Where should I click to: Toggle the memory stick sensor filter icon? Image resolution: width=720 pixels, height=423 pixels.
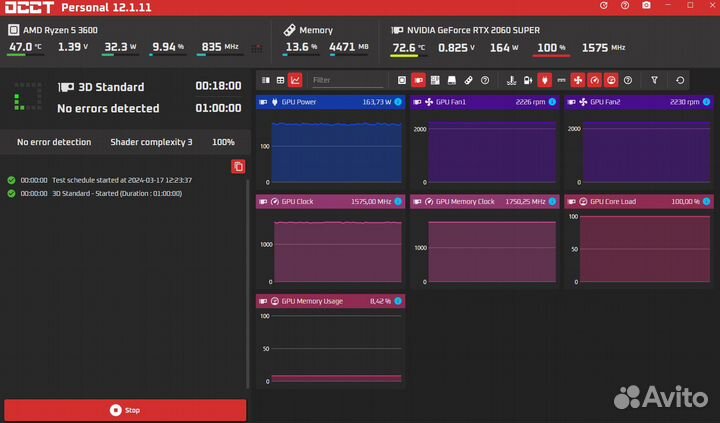coord(468,80)
